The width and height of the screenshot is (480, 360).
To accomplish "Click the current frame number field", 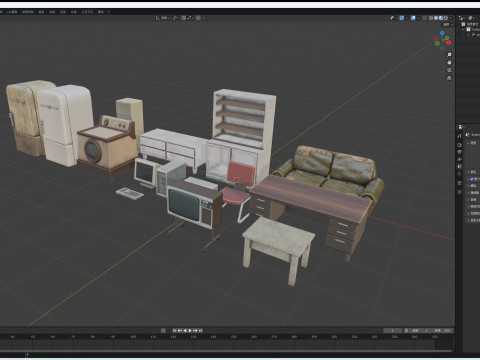I will [393, 331].
